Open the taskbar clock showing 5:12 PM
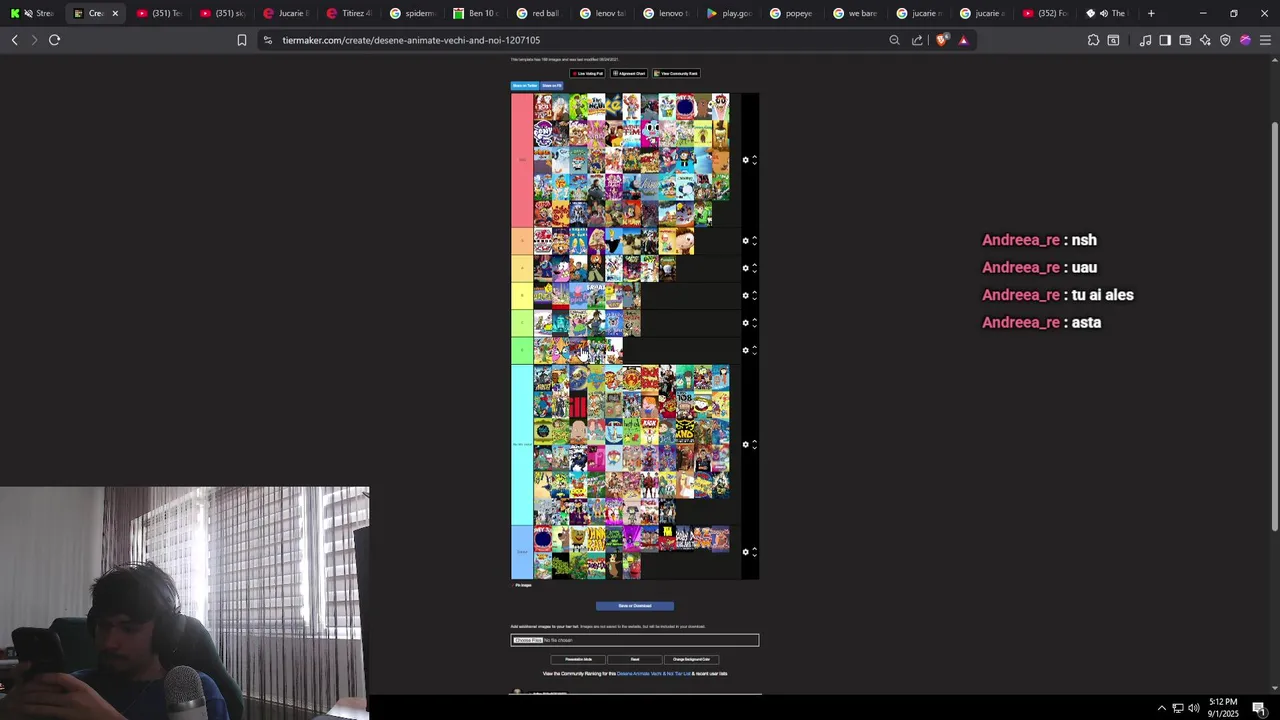Image resolution: width=1280 pixels, height=720 pixels. coord(1224,708)
